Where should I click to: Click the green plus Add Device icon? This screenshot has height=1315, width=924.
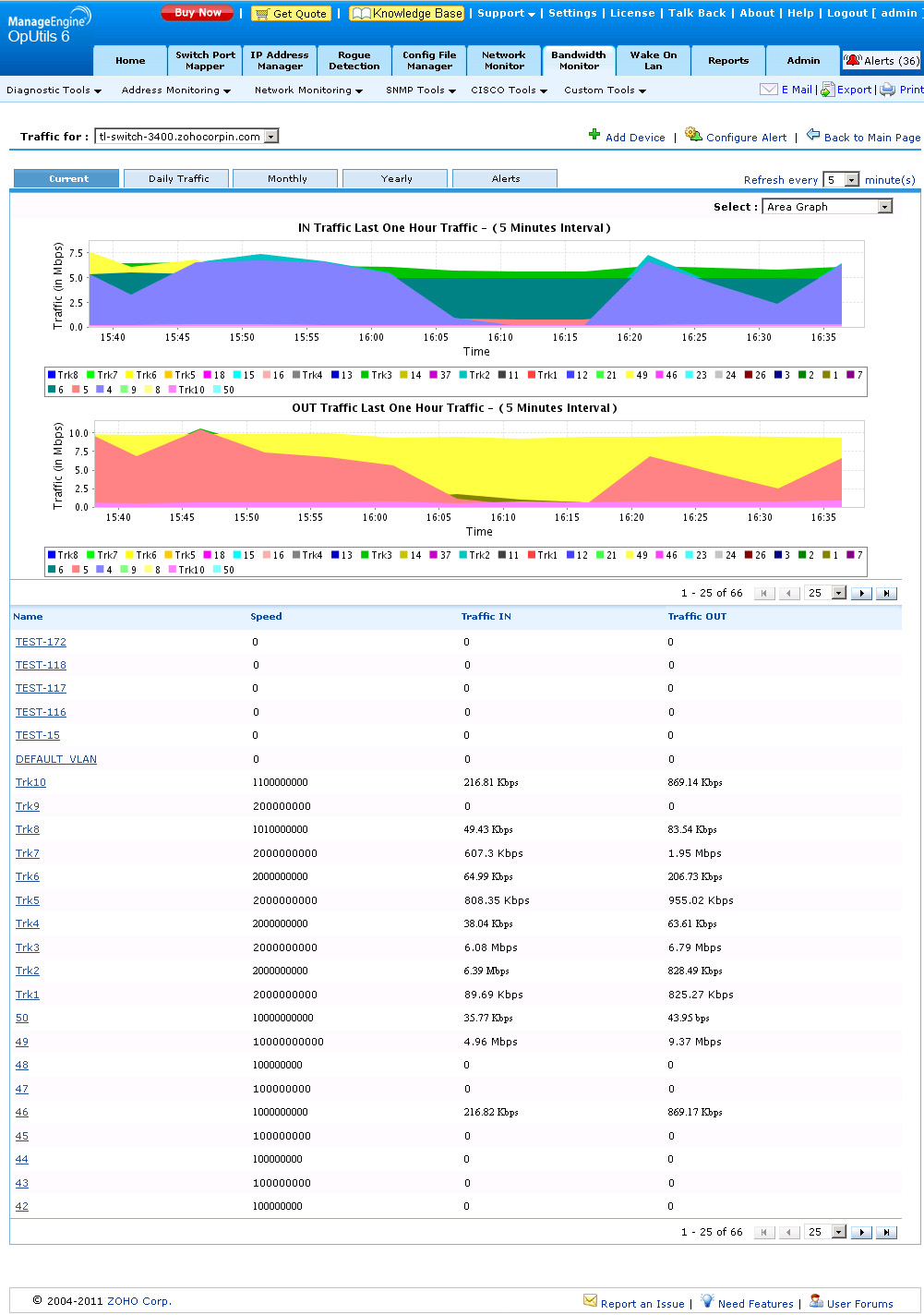point(594,135)
